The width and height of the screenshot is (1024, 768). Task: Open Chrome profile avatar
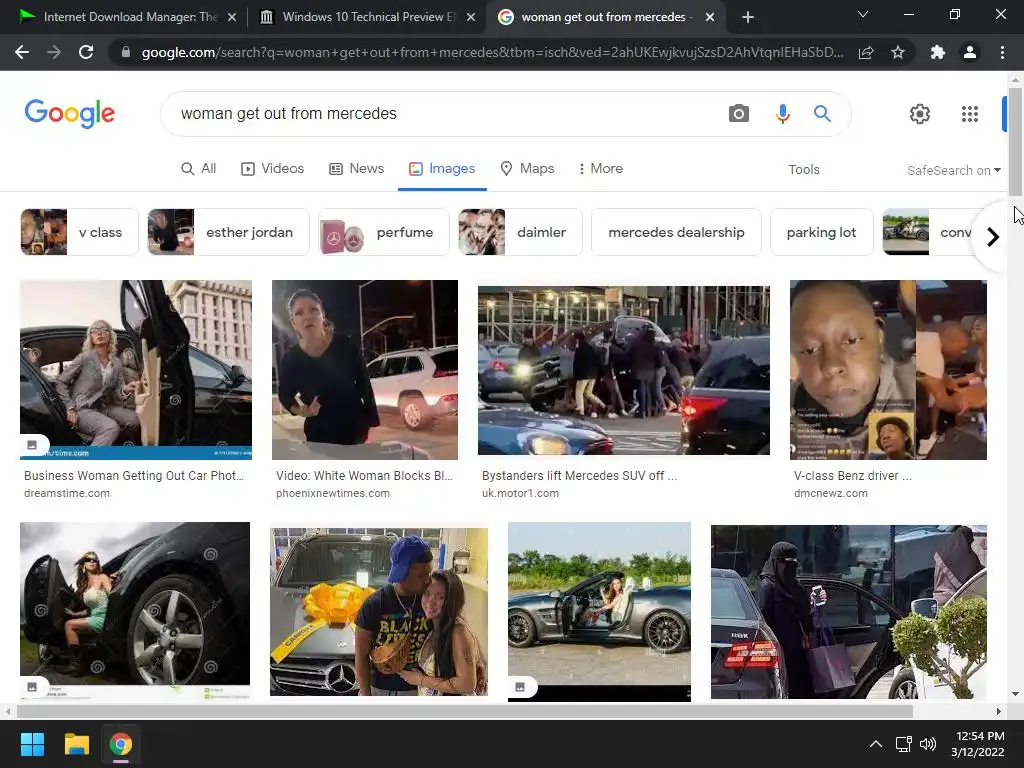coord(970,52)
